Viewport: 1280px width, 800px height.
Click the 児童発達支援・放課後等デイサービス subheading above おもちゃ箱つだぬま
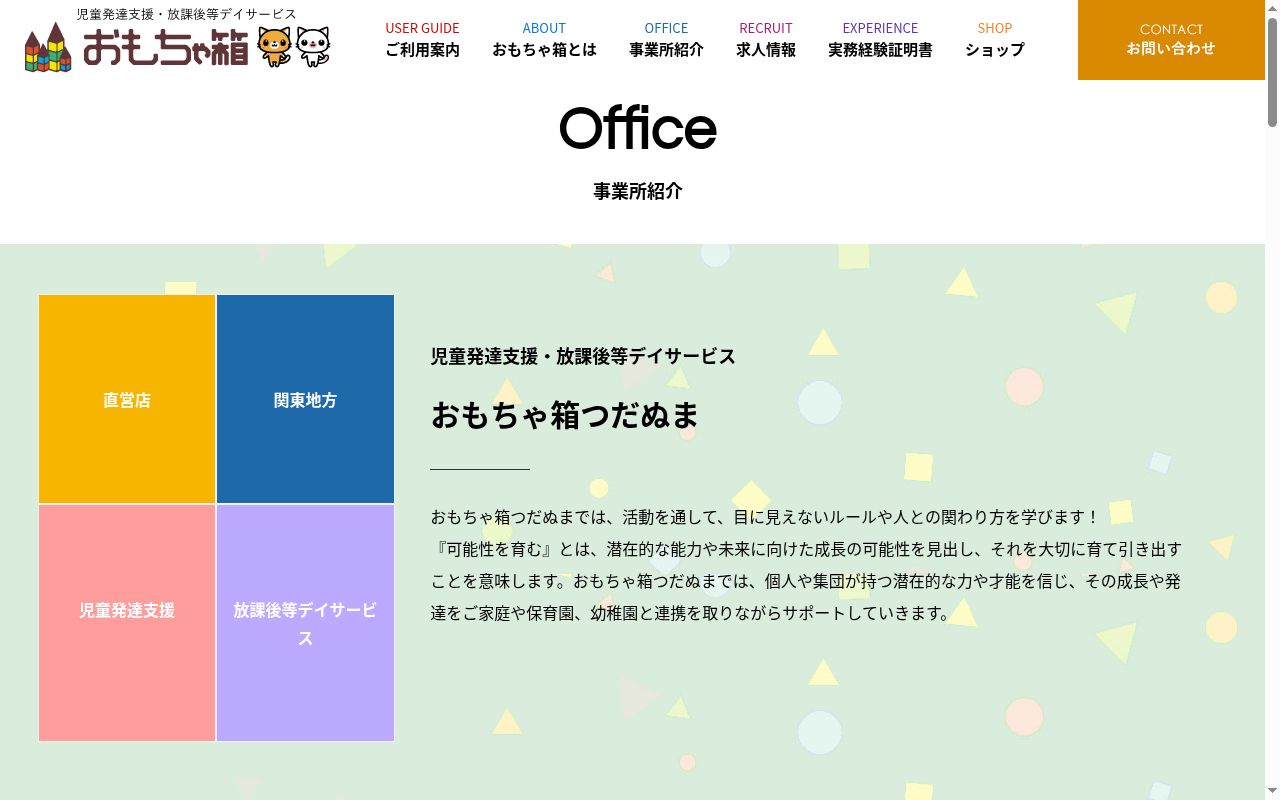(x=583, y=356)
